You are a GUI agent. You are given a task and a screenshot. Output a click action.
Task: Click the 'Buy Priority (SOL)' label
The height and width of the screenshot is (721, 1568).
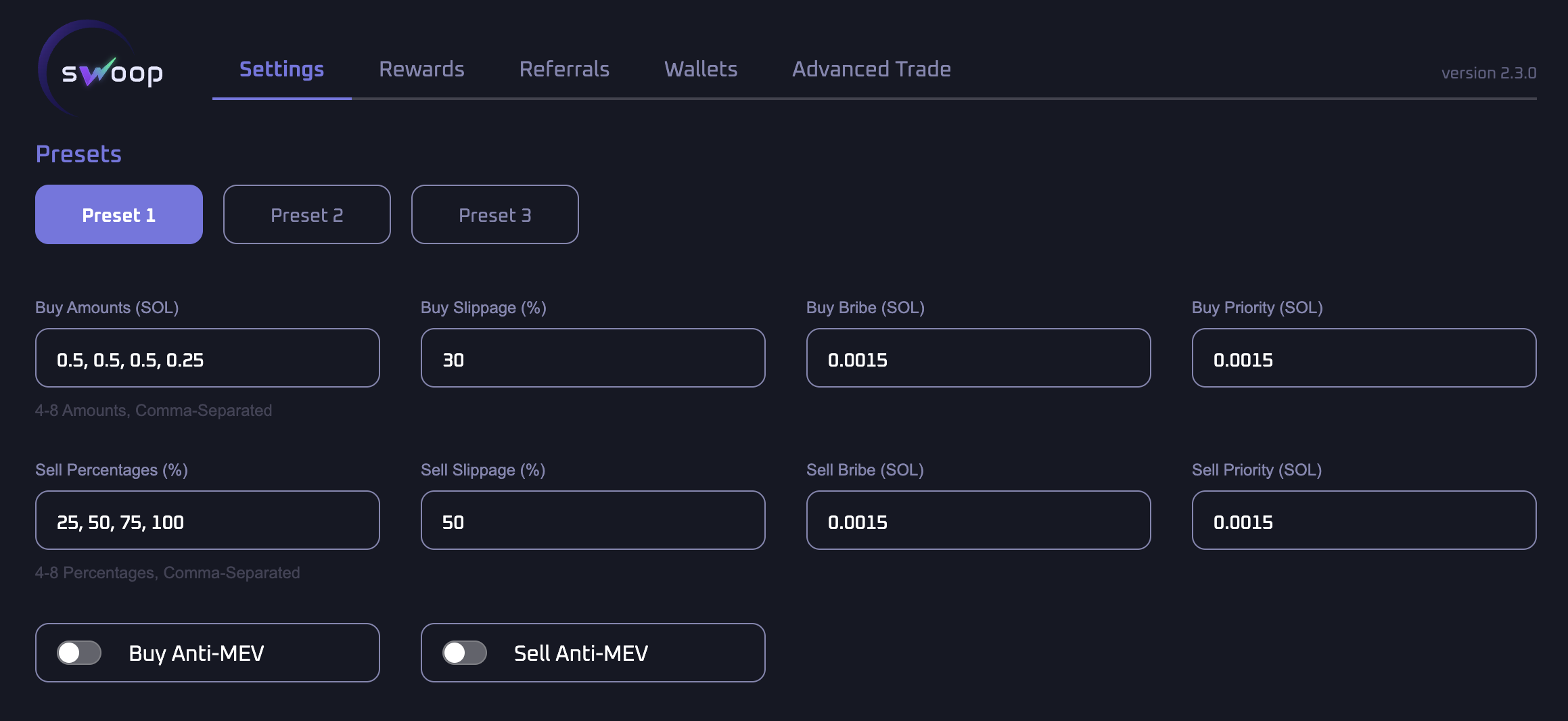coord(1258,308)
